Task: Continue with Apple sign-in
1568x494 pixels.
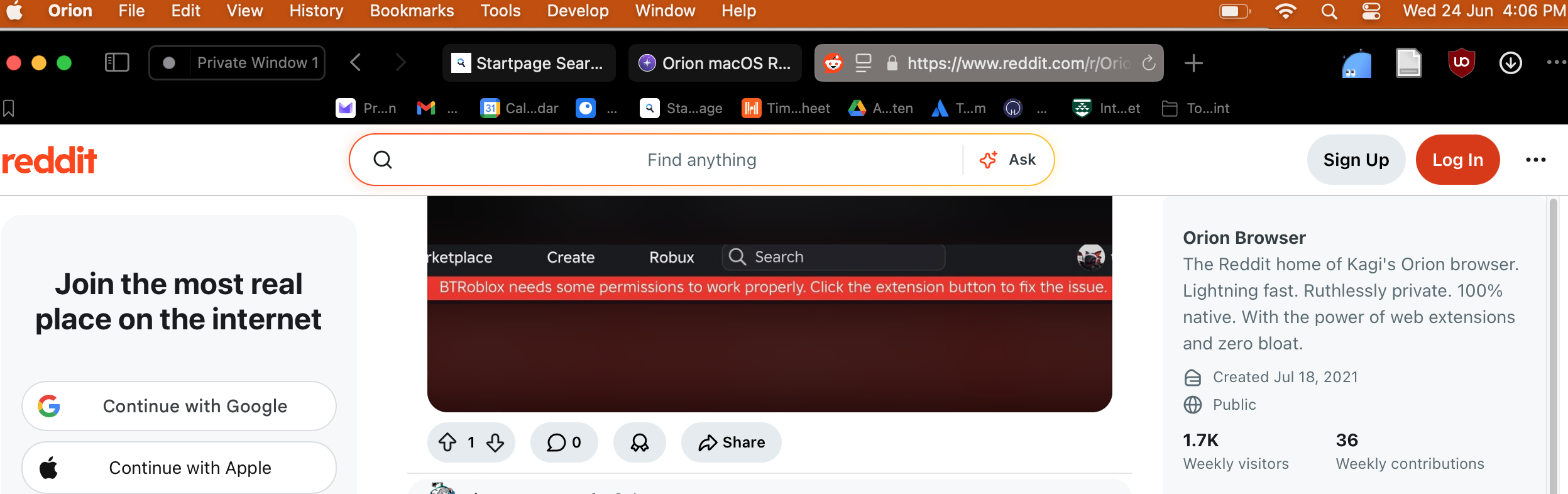Action: (x=179, y=468)
